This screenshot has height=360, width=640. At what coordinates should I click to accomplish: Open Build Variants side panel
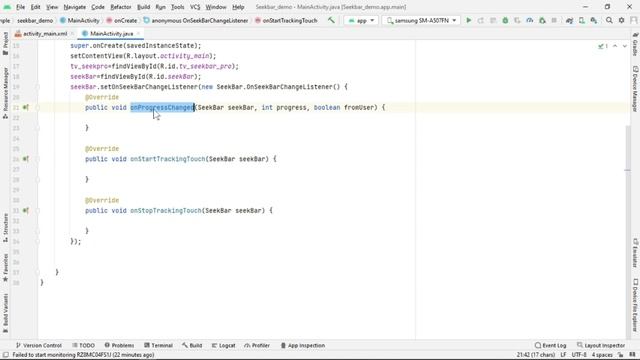5,313
